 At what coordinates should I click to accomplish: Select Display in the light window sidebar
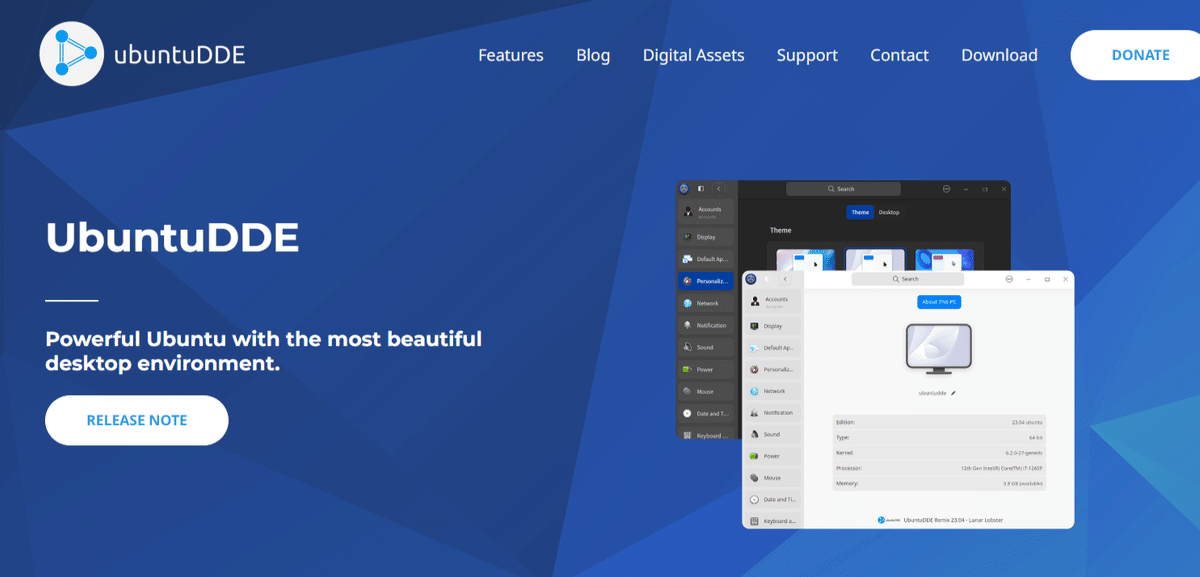point(772,326)
